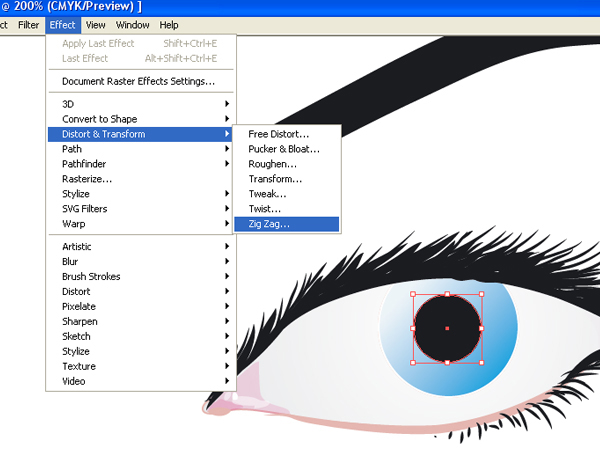Open the Texture submenu
The image size is (600, 471).
(141, 366)
